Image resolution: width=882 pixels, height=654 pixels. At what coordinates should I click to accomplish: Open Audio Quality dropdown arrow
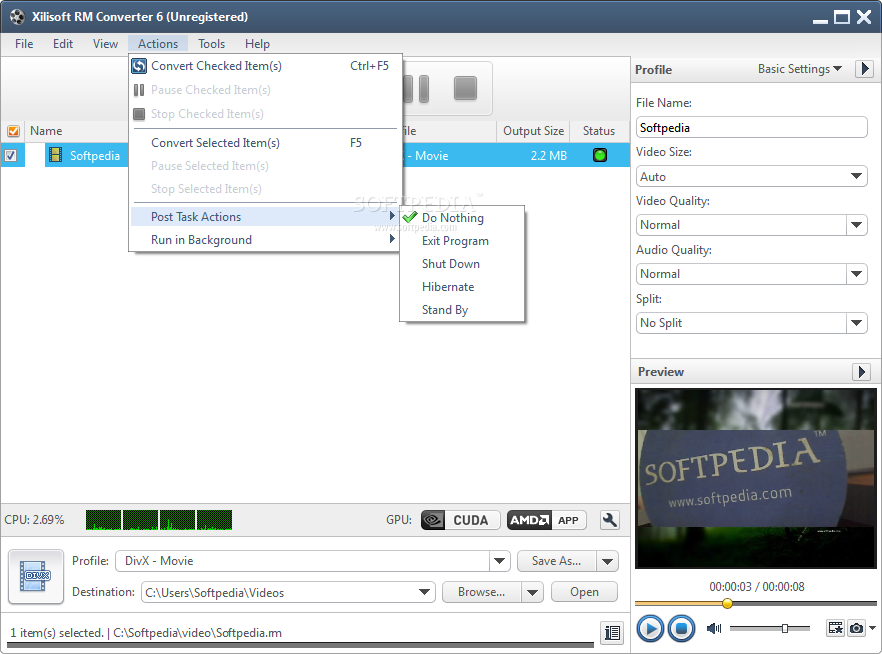856,274
